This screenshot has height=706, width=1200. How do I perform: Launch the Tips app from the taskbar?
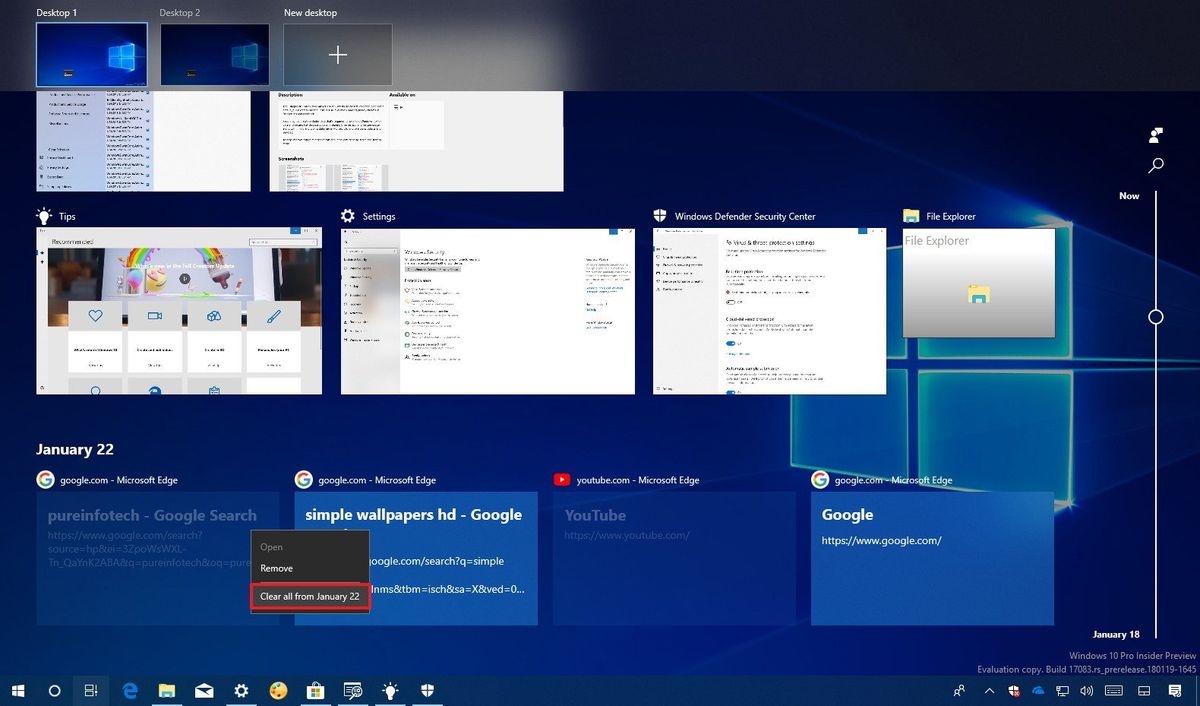coord(389,690)
